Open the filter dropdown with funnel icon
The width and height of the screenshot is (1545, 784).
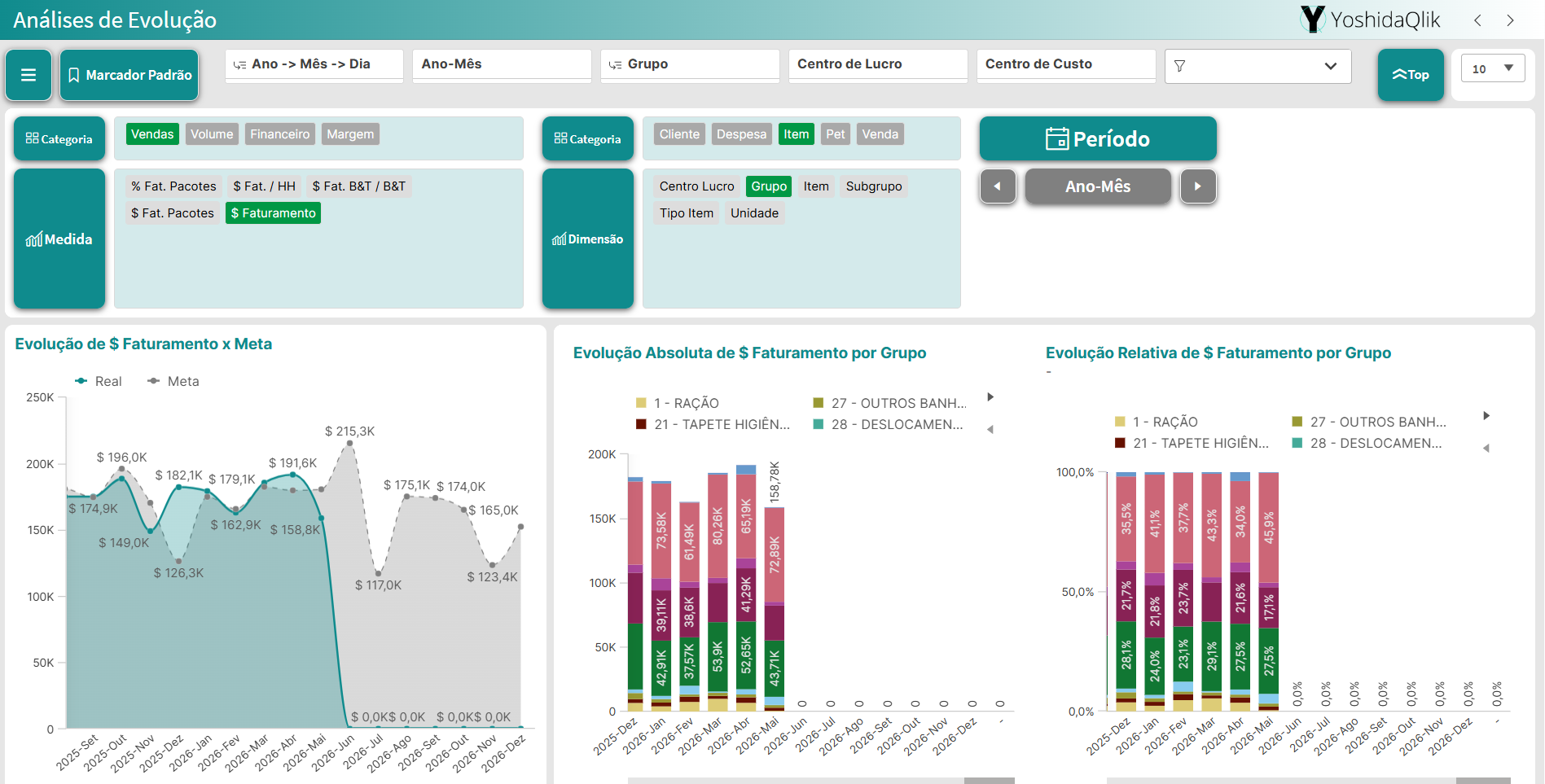1258,66
